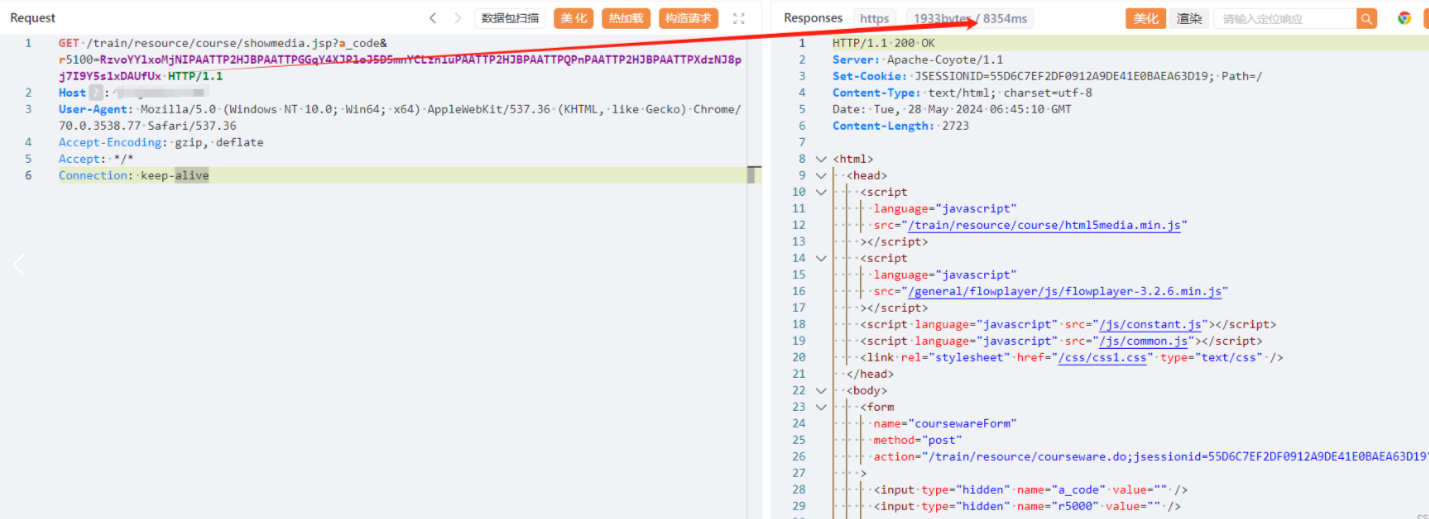Screen dimensions: 1429x519
Task: Open response in Chrome browser icon
Action: coord(1404,18)
